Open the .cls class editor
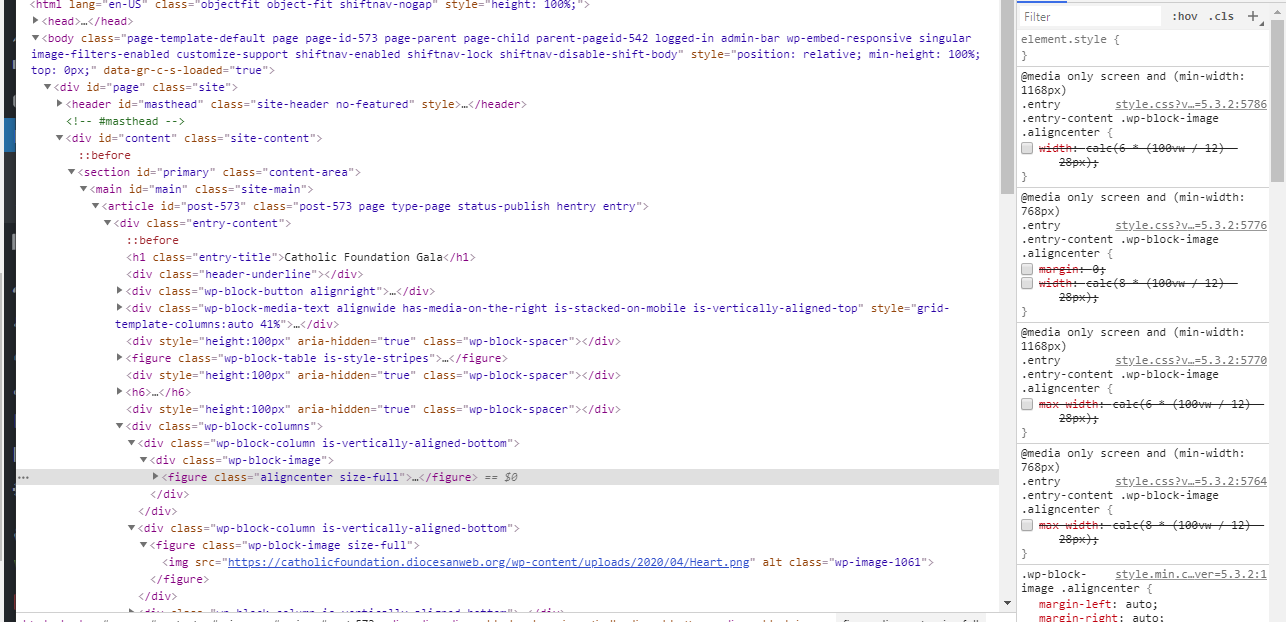This screenshot has width=1286, height=622. point(1220,17)
